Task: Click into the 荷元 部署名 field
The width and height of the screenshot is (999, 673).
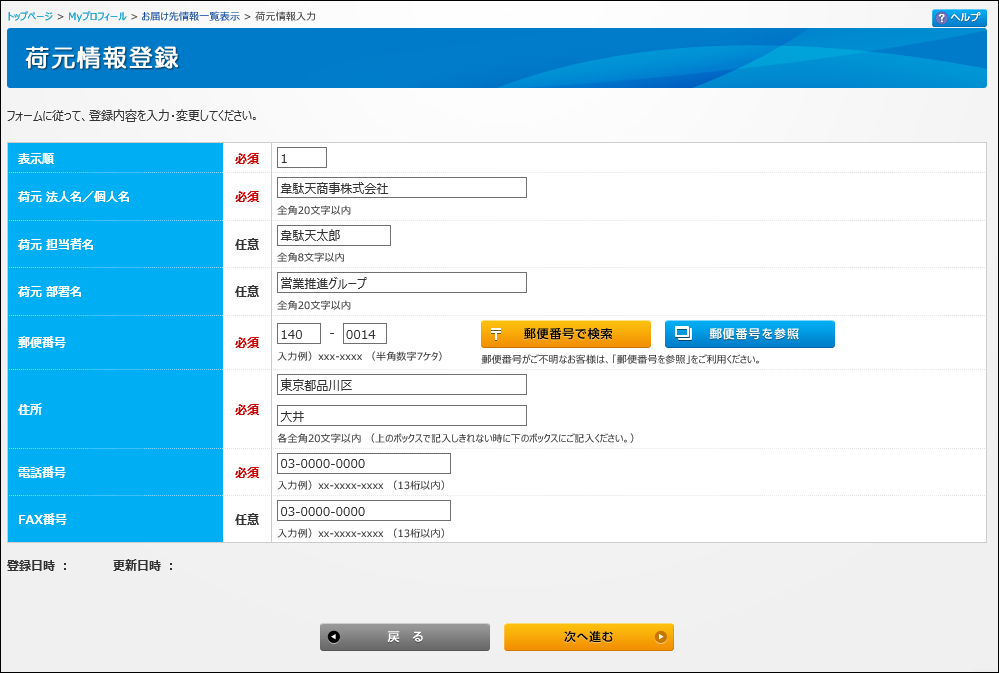Action: (x=401, y=283)
